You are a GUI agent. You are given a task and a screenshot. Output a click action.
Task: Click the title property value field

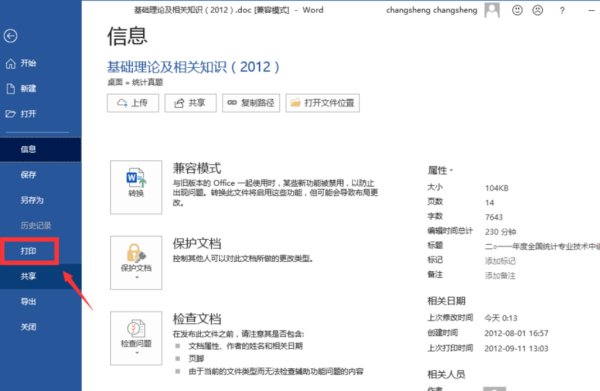542,246
